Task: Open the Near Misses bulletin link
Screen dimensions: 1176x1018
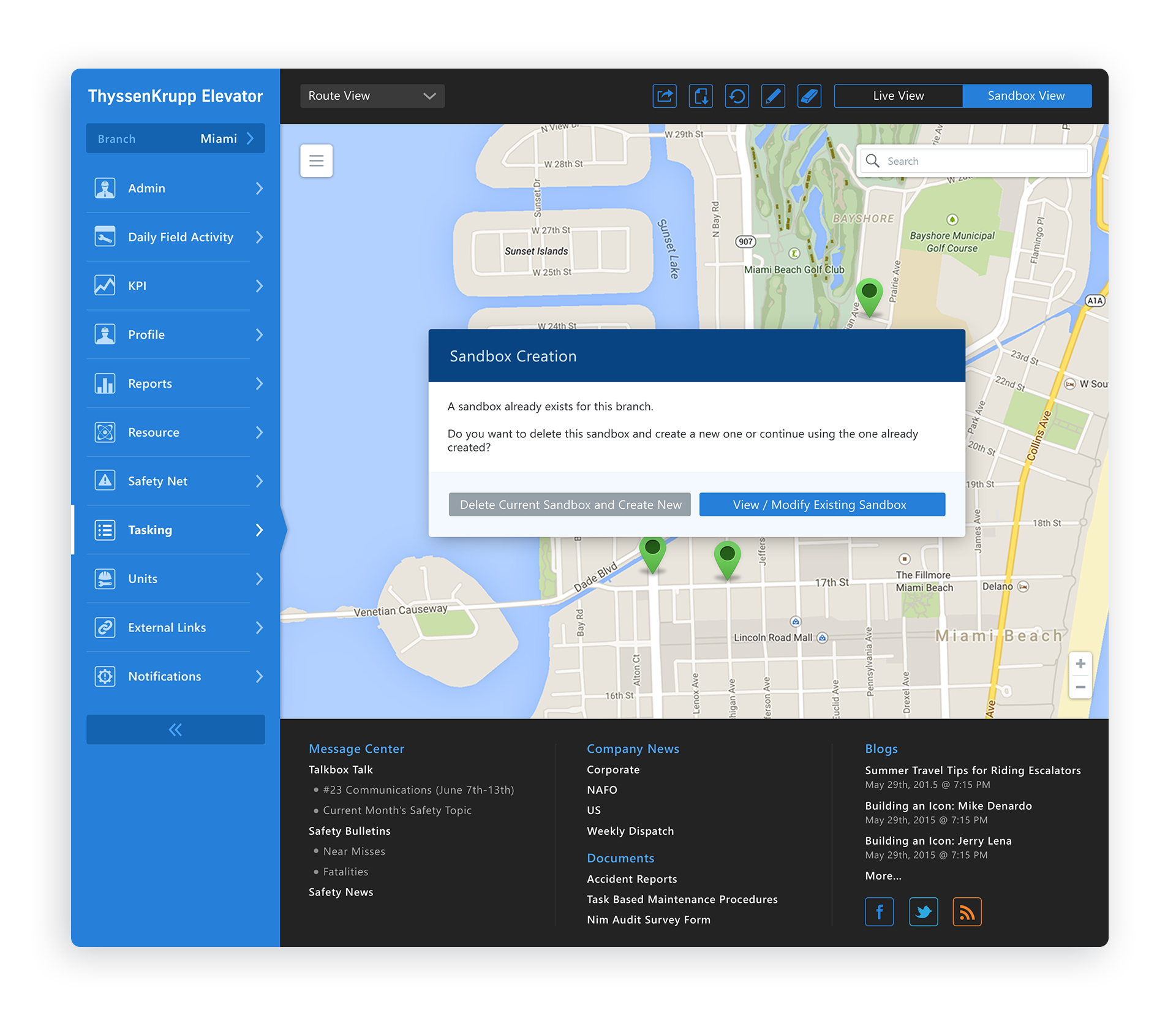Action: (354, 851)
